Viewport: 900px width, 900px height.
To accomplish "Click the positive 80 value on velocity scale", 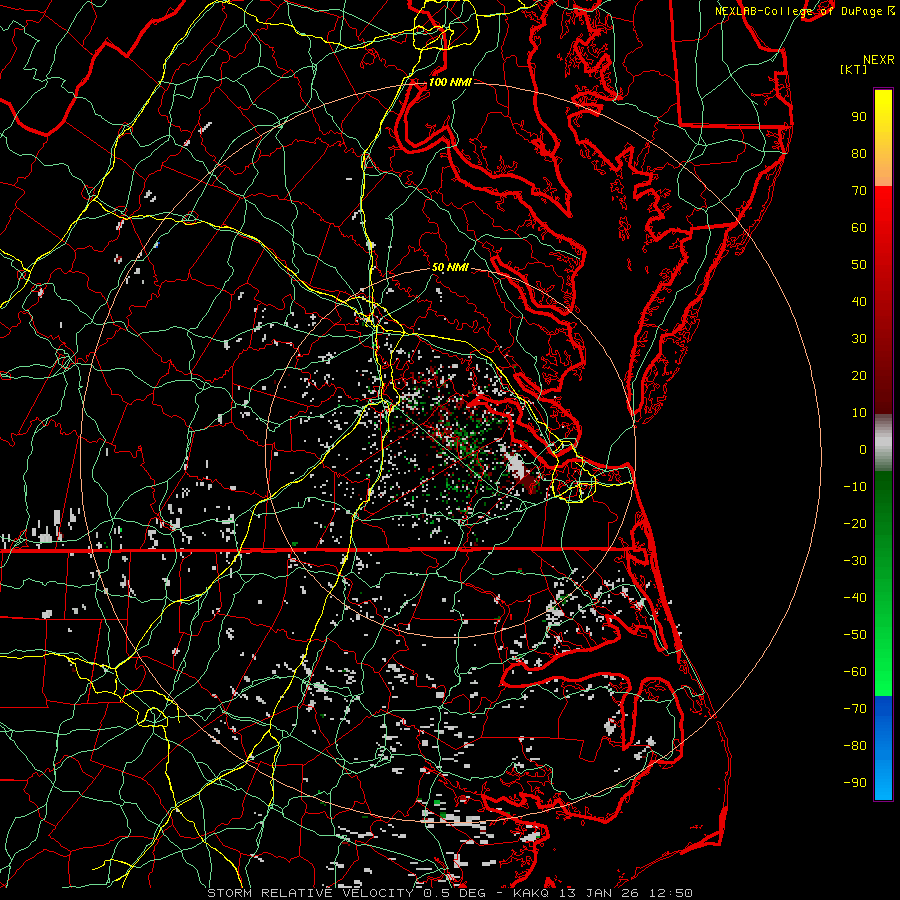I will tap(859, 154).
